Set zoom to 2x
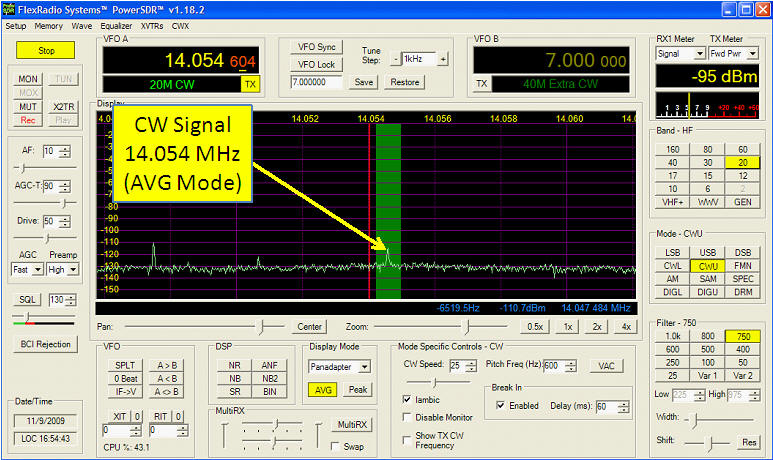The width and height of the screenshot is (773, 460). pyautogui.click(x=597, y=327)
